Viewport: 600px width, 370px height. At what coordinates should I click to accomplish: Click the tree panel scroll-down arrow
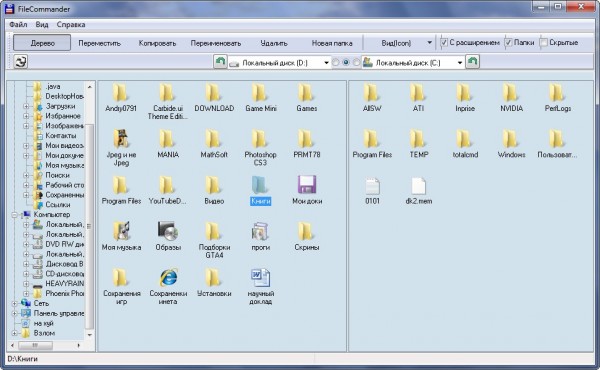[x=90, y=335]
